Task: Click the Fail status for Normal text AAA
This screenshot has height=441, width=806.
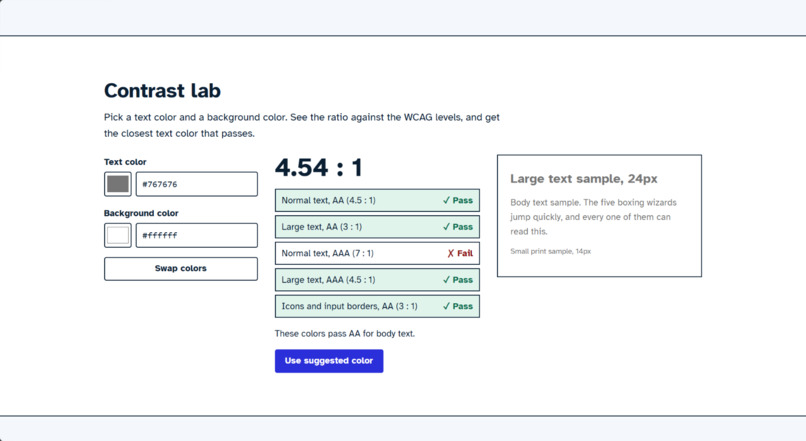Action: (x=460, y=253)
